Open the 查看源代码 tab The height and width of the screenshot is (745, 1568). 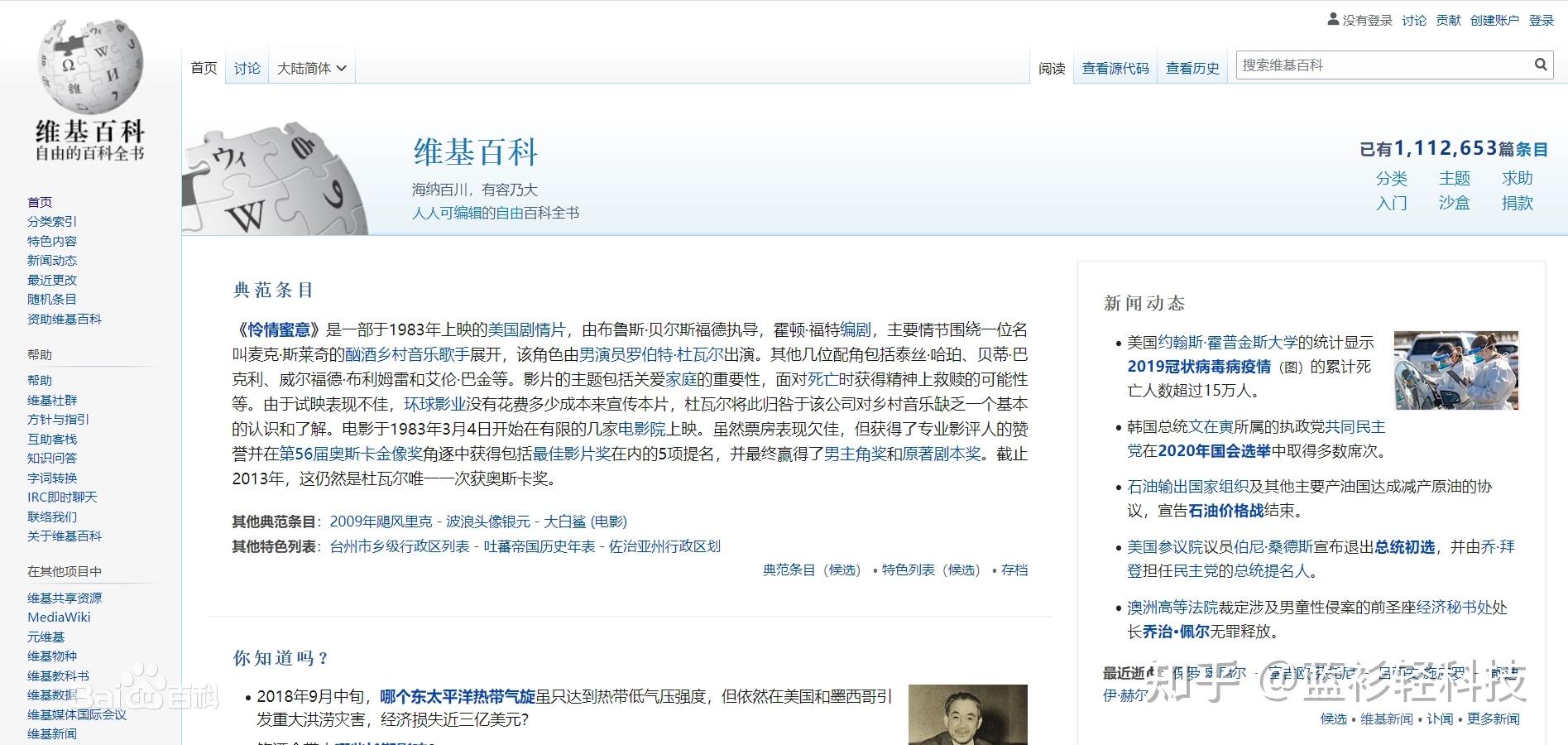coord(1115,68)
